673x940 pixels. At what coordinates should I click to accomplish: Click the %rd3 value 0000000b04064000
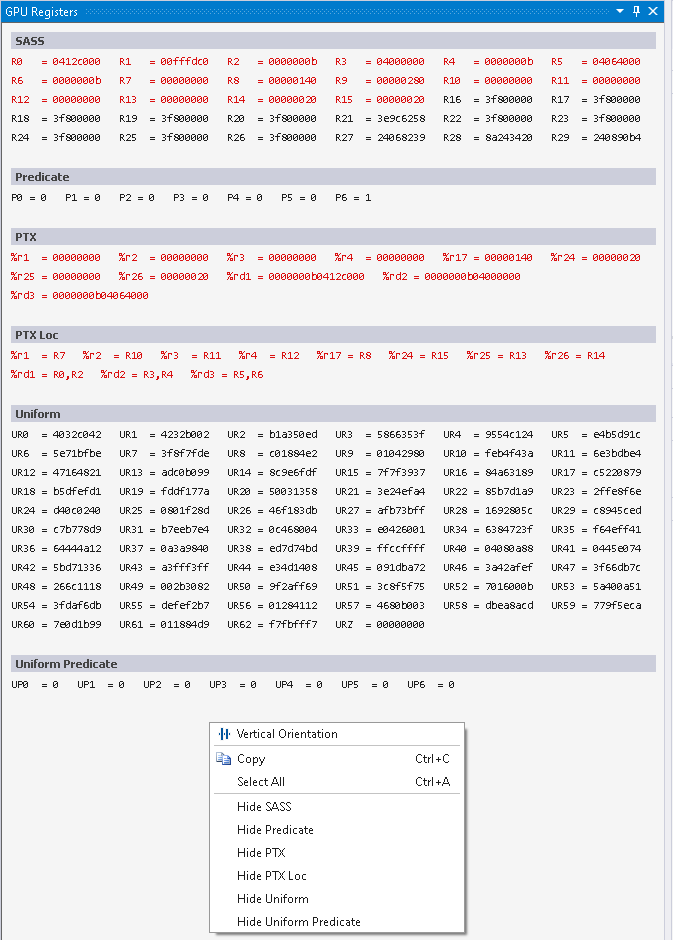tap(100, 296)
